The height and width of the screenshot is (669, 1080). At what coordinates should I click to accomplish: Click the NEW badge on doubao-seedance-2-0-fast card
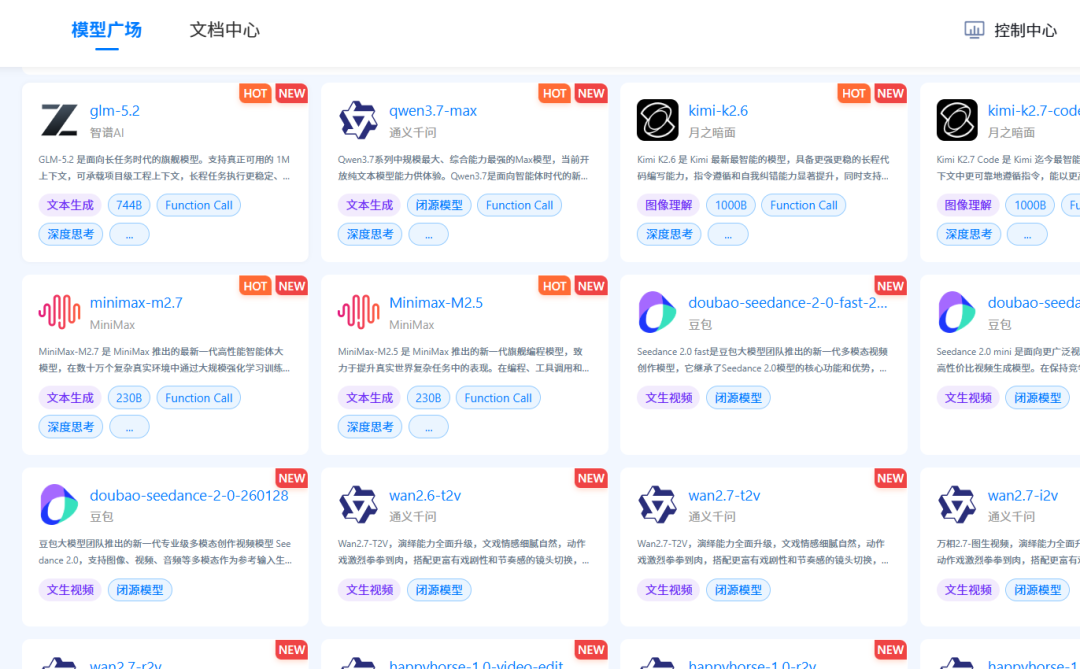pyautogui.click(x=890, y=286)
